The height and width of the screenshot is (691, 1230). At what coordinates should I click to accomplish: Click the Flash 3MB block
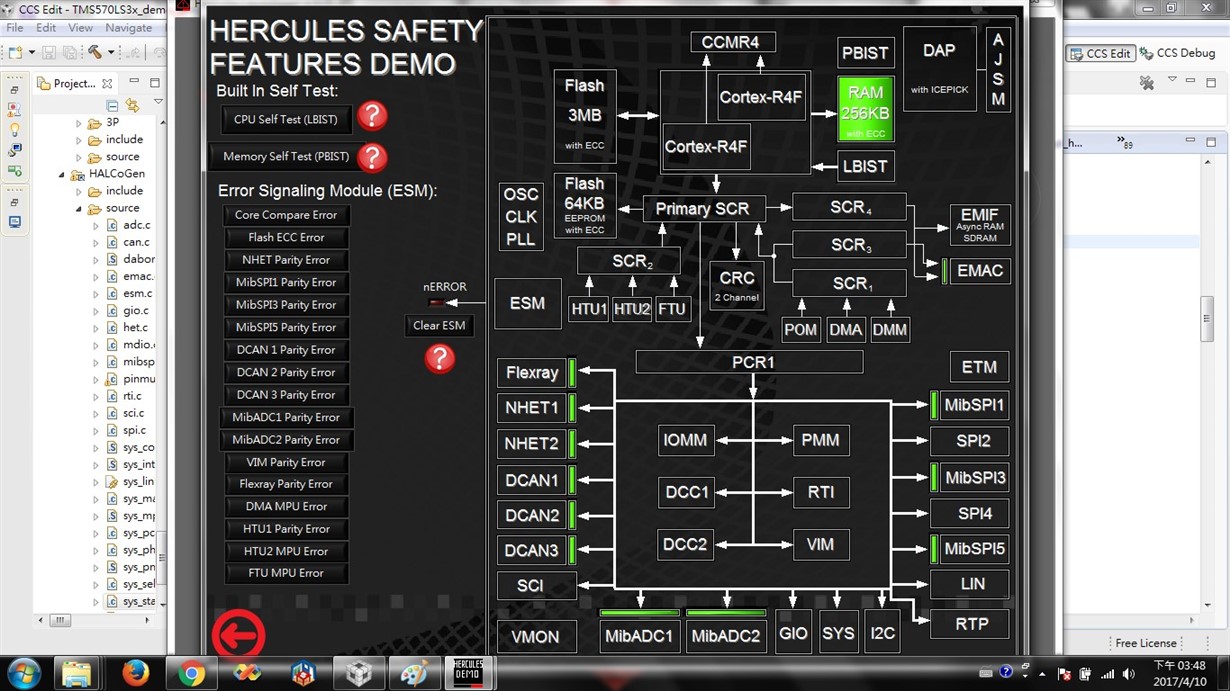[585, 115]
